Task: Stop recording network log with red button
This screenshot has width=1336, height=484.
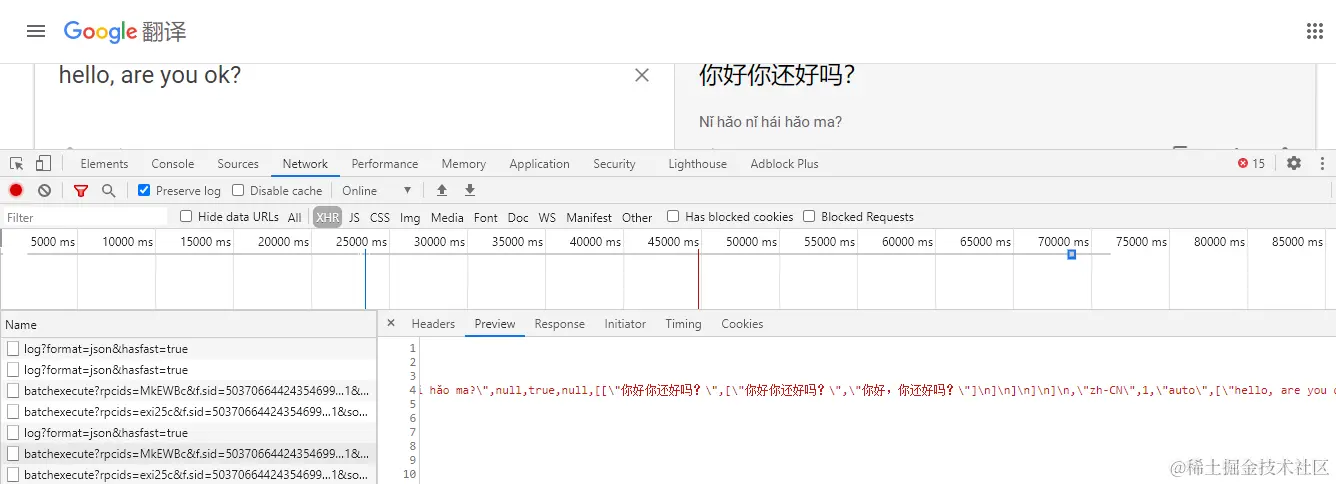Action: coord(16,190)
